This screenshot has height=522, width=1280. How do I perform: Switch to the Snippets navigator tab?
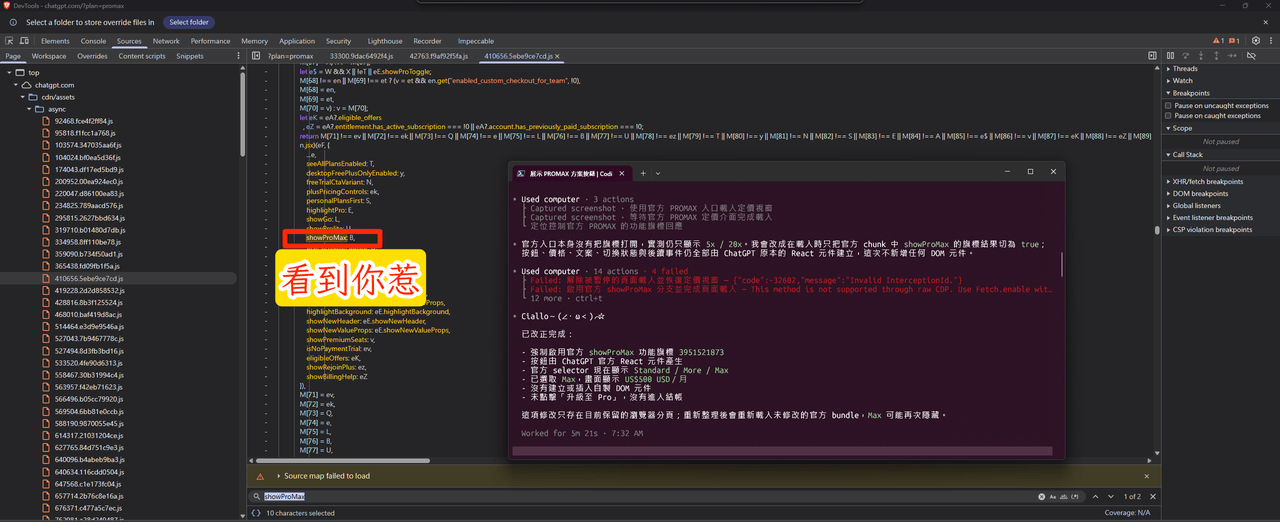point(190,56)
